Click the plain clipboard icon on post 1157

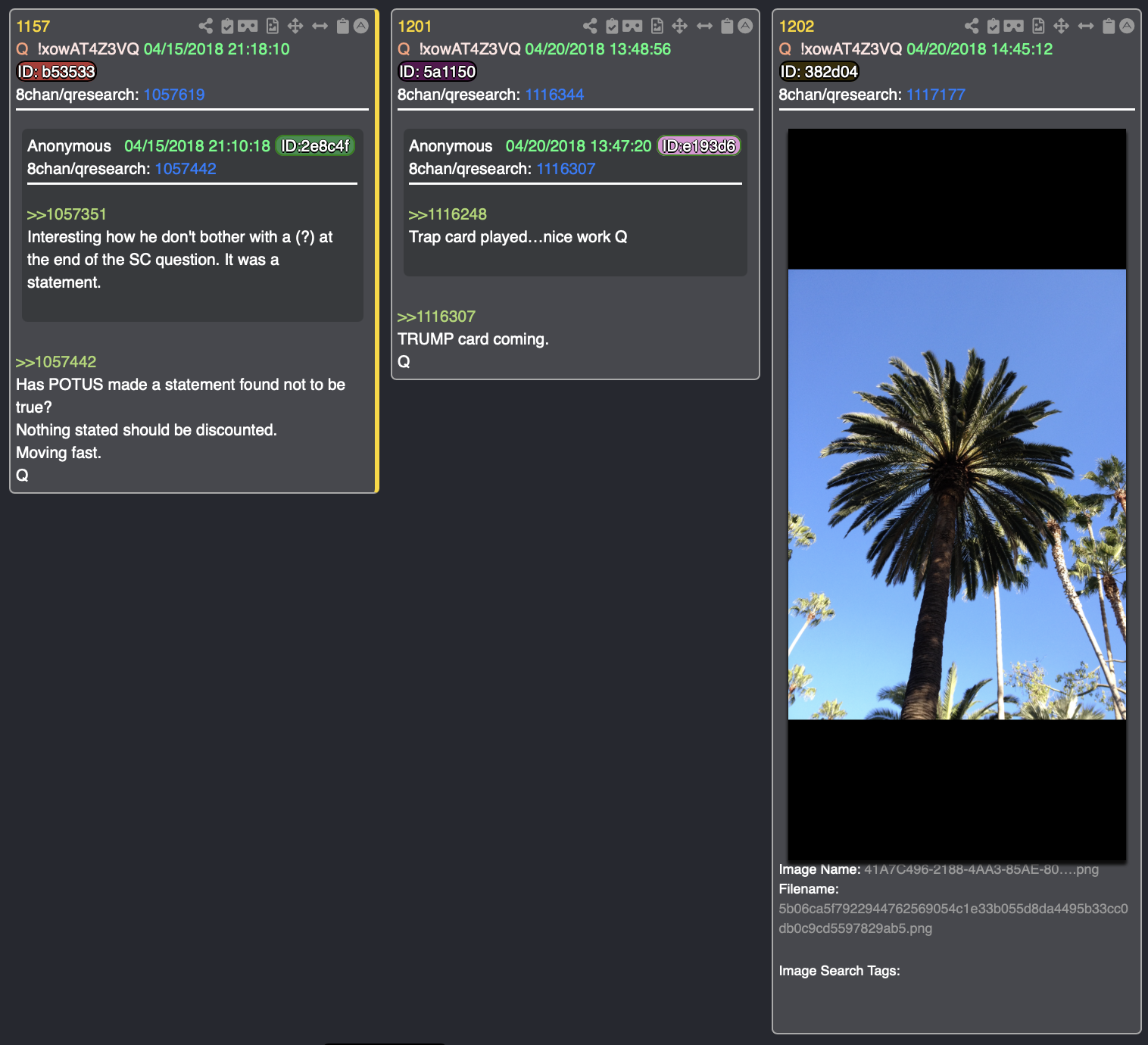pyautogui.click(x=343, y=27)
